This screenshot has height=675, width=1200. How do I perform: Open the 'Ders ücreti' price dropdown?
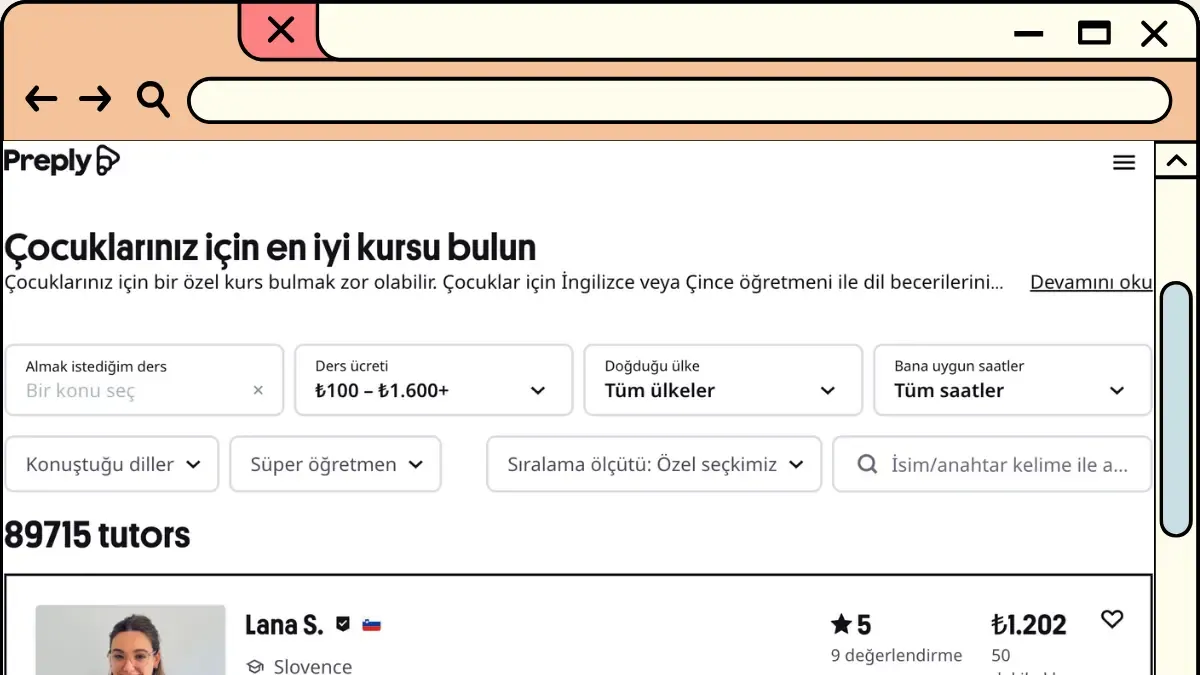click(x=434, y=380)
